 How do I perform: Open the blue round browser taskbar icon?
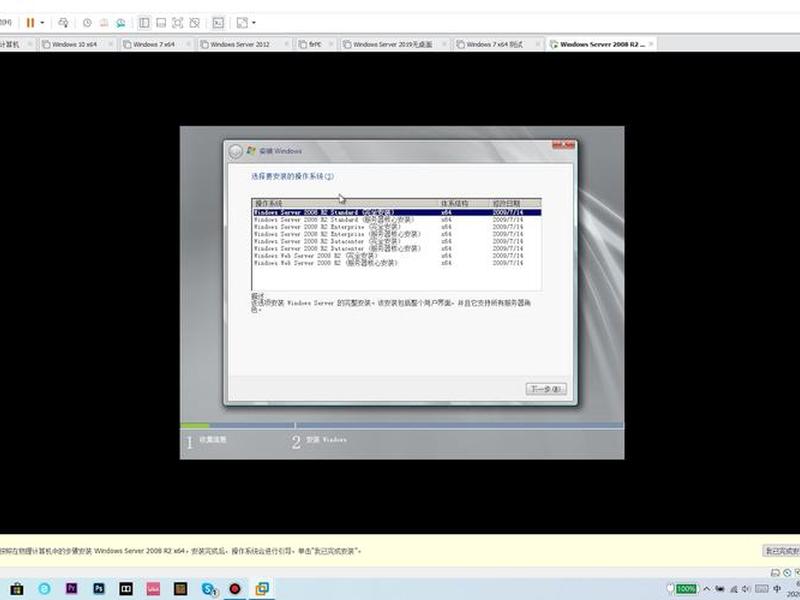coord(44,589)
